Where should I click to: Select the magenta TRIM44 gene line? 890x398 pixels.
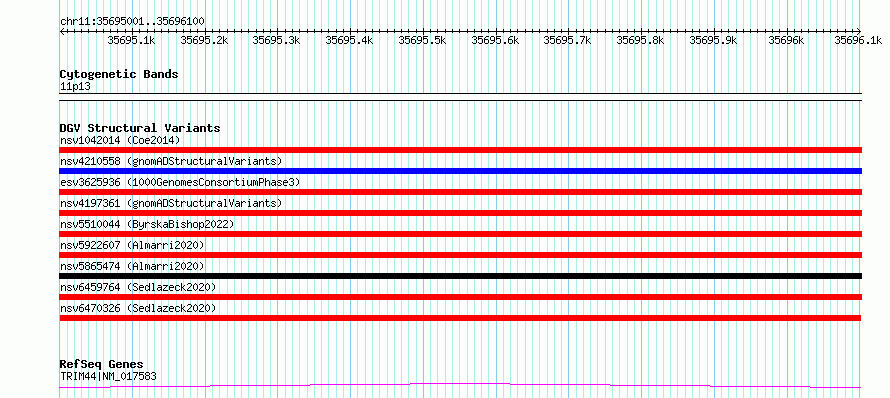[460, 386]
